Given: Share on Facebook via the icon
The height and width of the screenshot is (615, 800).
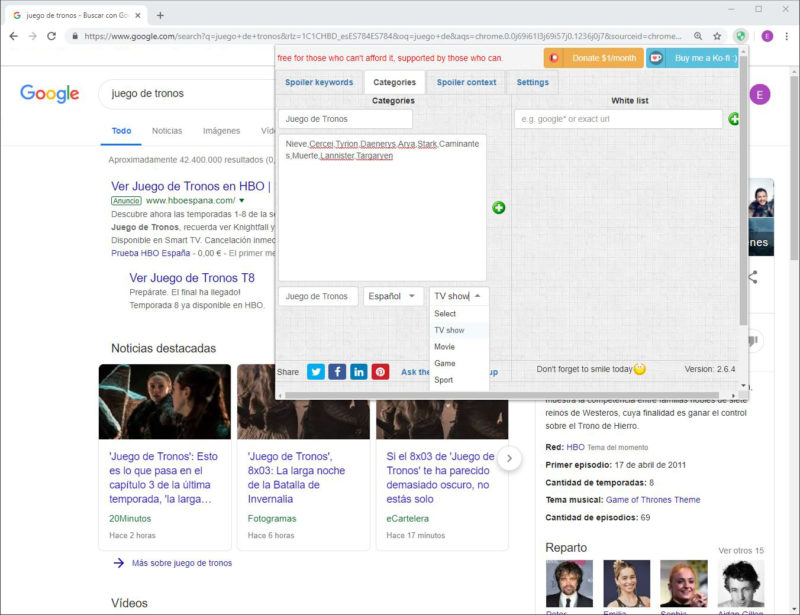Looking at the screenshot, I should 337,371.
